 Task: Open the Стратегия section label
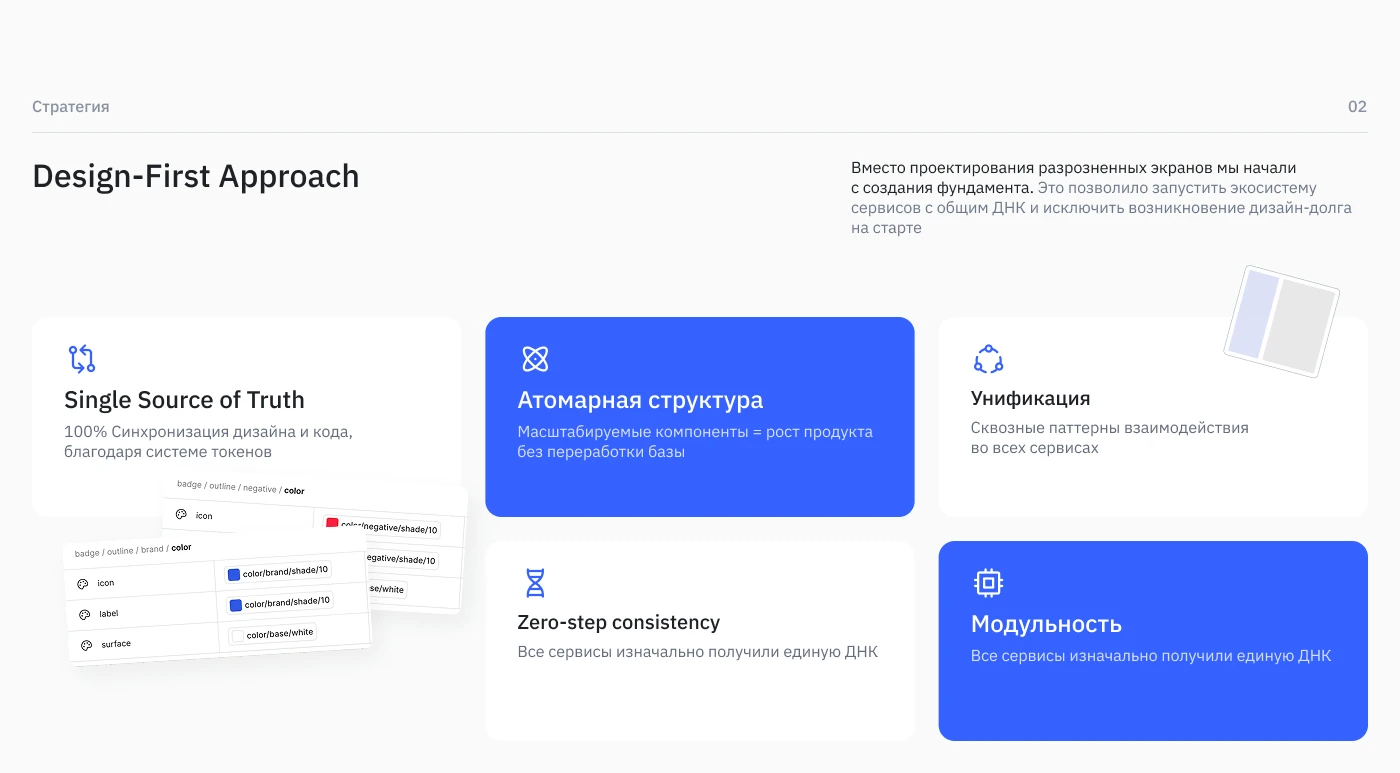point(71,106)
